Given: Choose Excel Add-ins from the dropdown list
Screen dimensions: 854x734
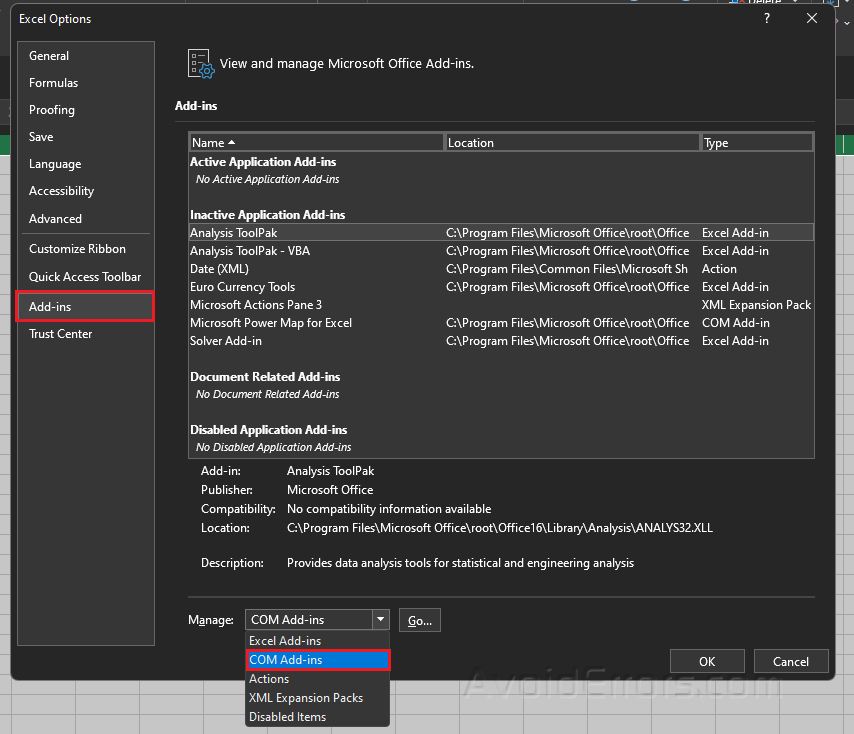Looking at the screenshot, I should coord(318,641).
